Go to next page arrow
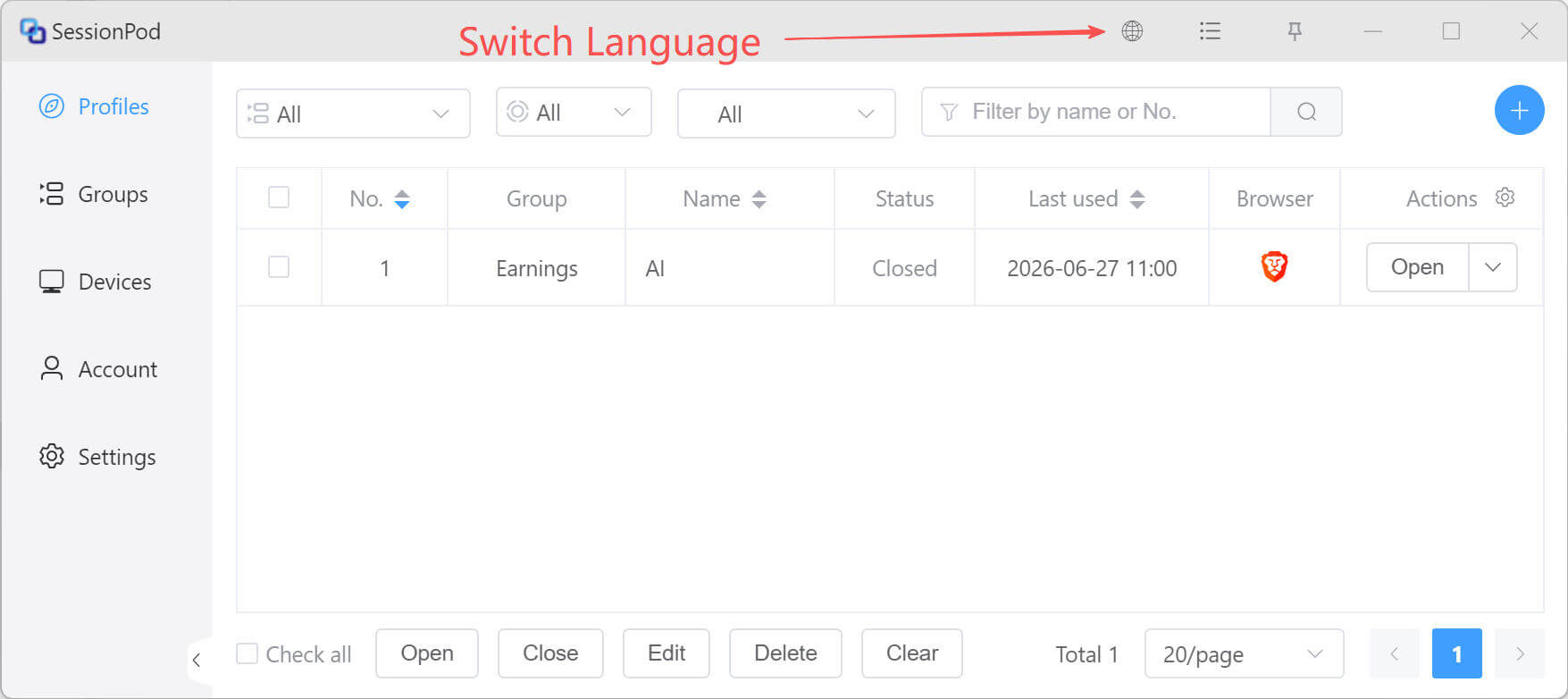This screenshot has height=699, width=1568. 1520,653
